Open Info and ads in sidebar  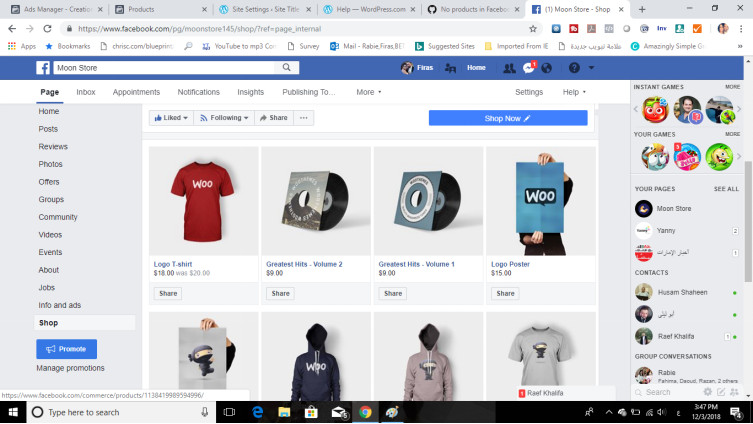(x=60, y=305)
